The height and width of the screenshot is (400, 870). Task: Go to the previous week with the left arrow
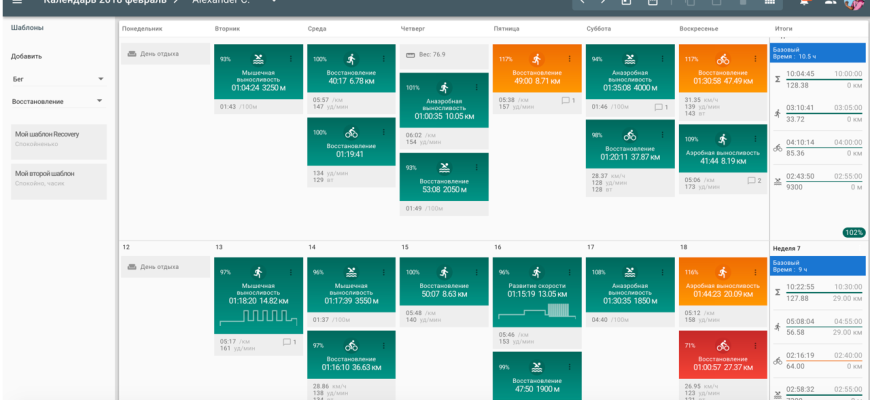583,3
